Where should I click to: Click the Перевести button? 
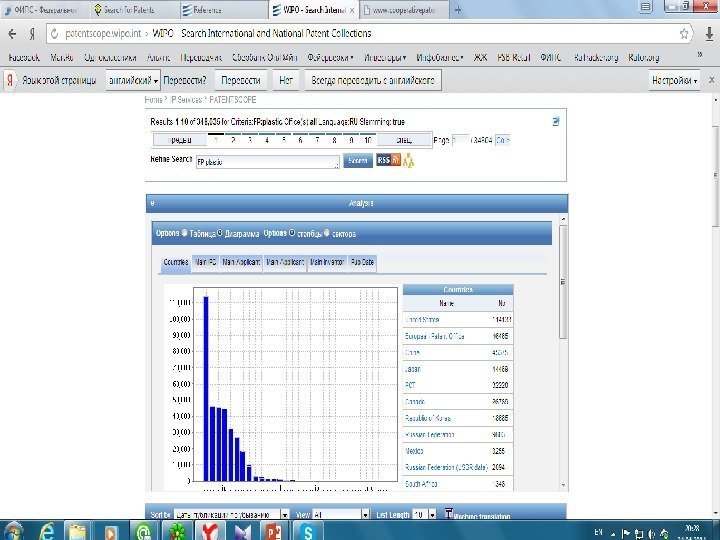[241, 80]
